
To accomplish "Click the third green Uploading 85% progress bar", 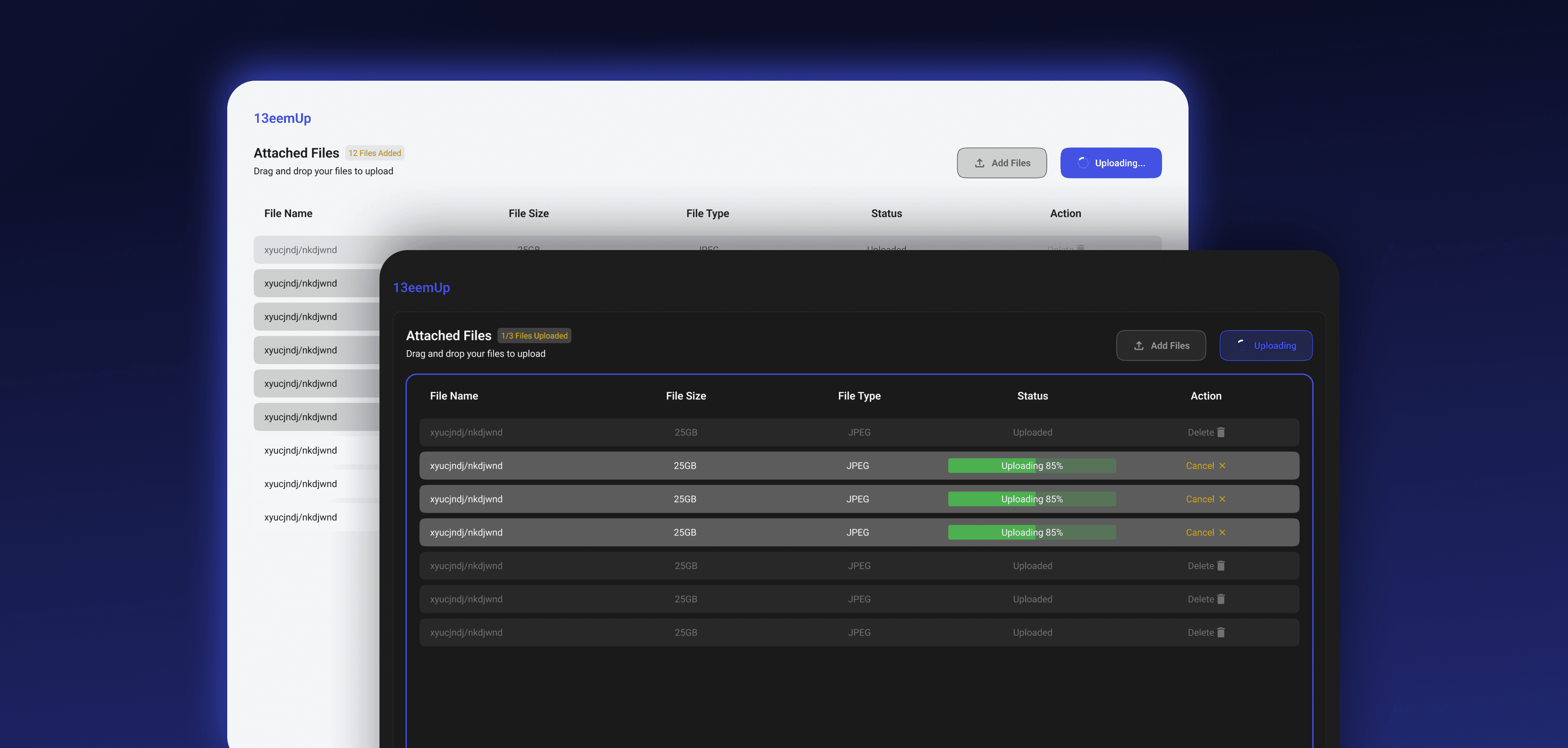I will (1032, 532).
